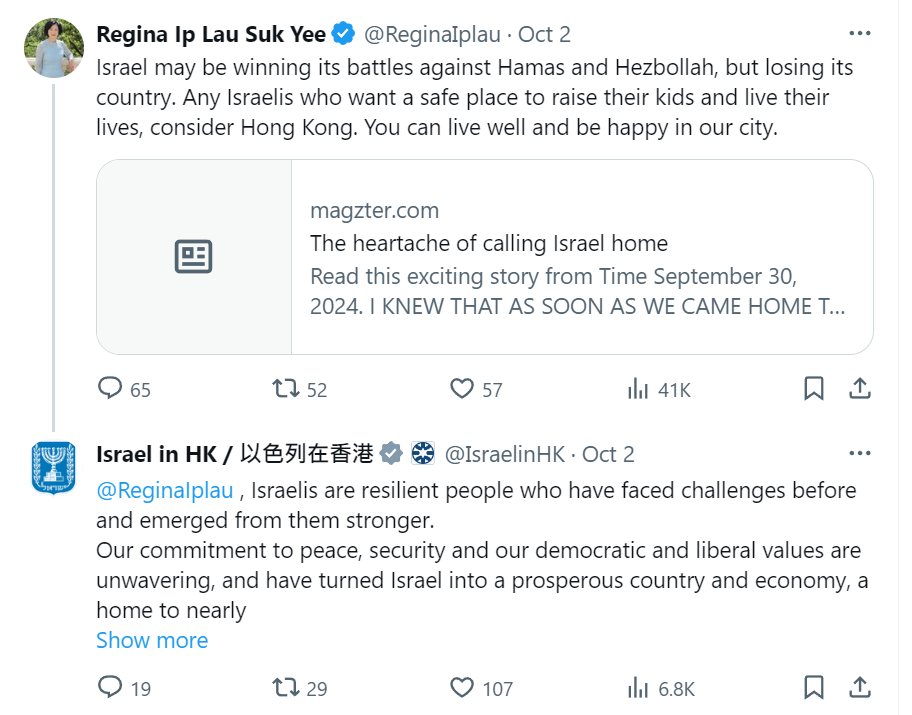Bookmark Regina Ip's tweet

coord(814,389)
